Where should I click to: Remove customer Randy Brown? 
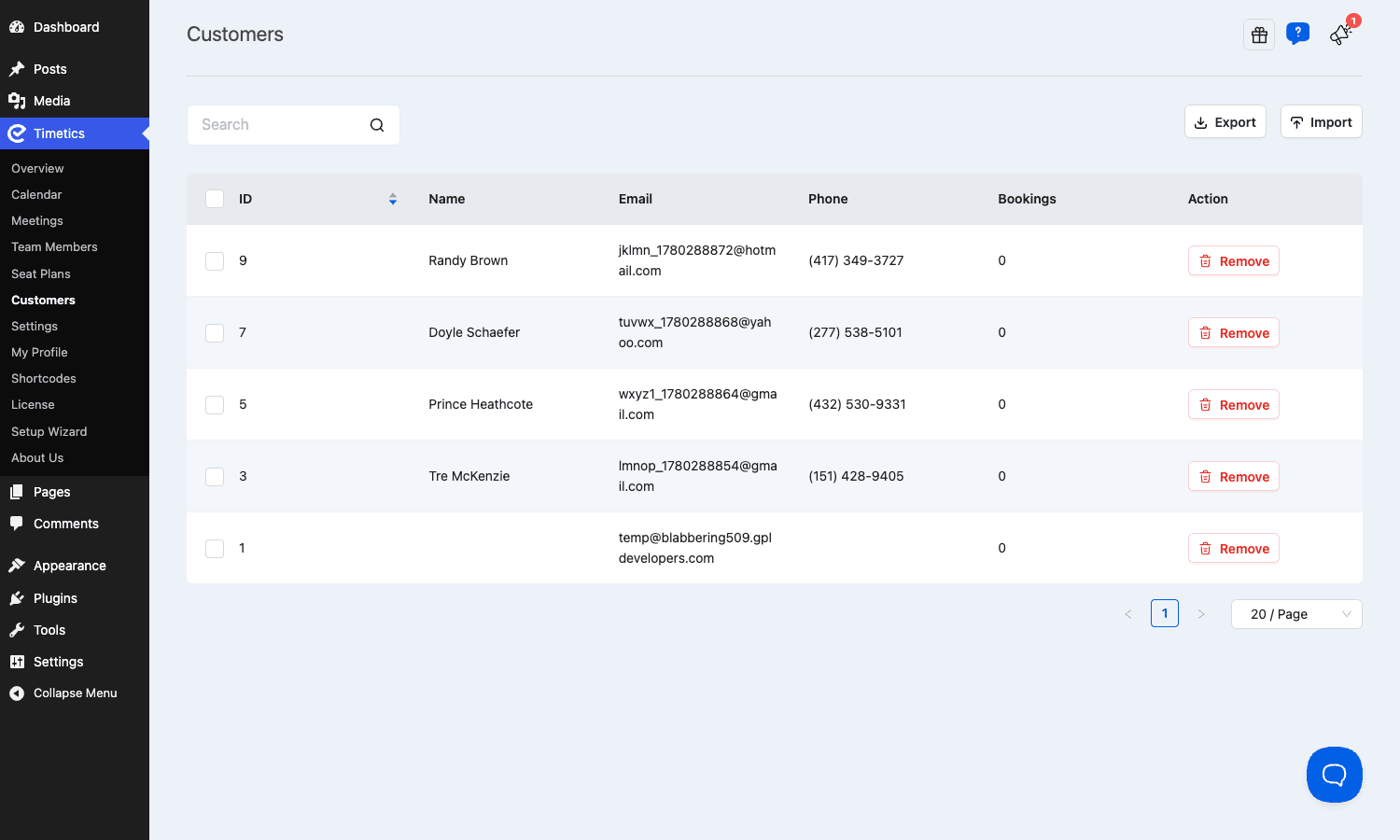click(1234, 261)
